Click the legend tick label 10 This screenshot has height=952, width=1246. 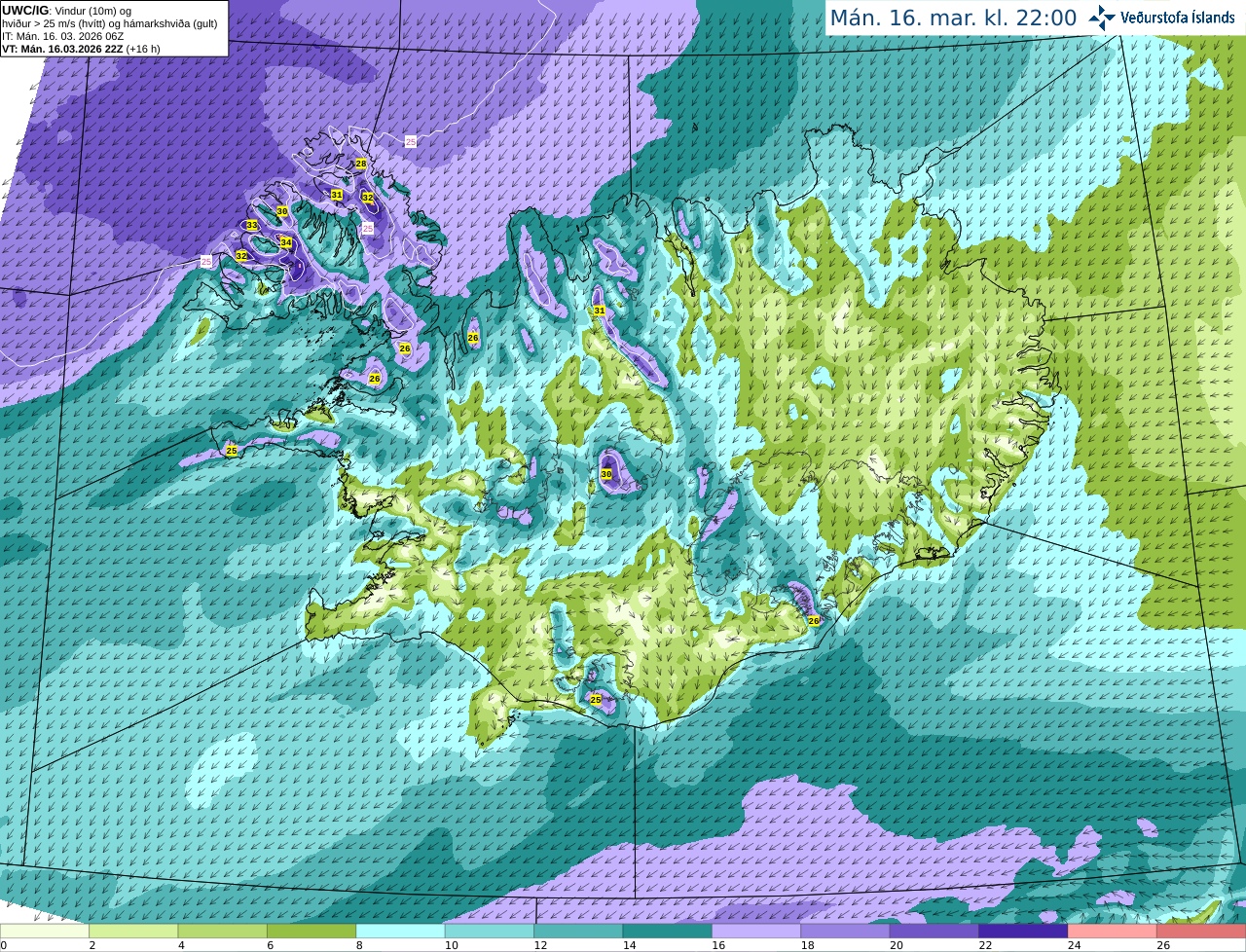451,945
